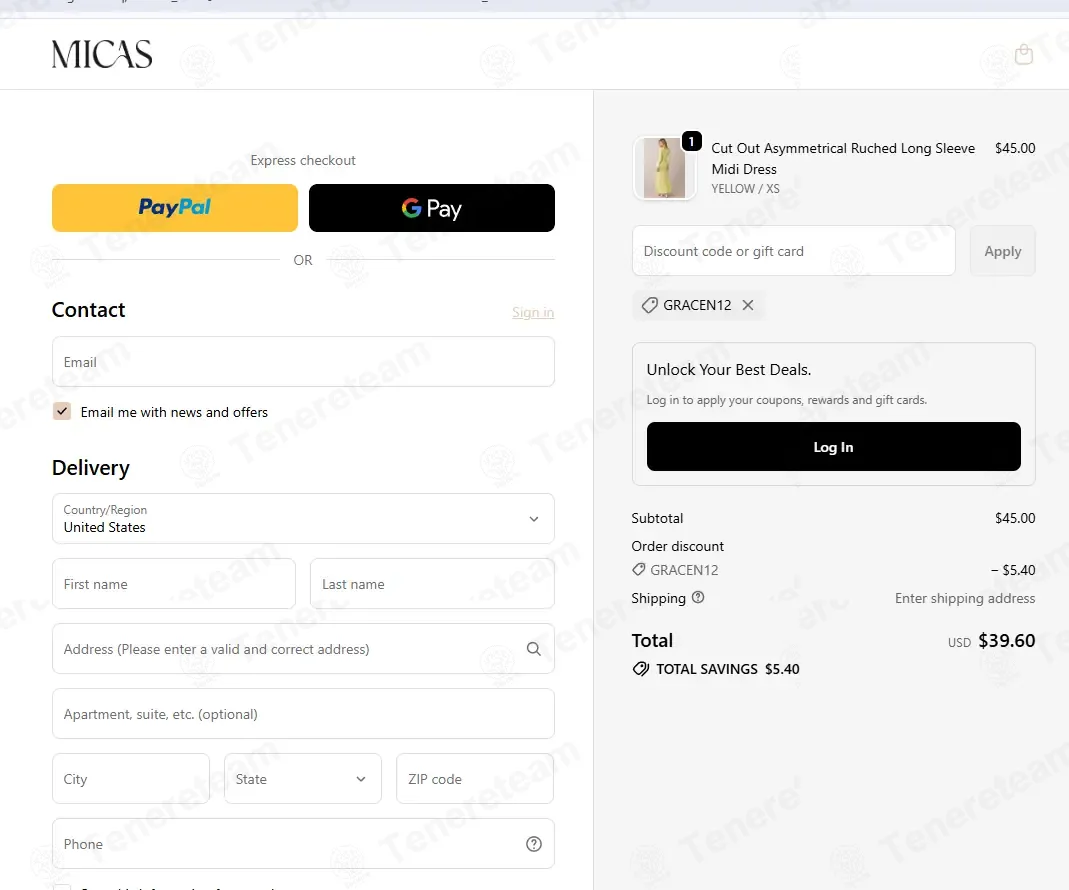Follow the Sign in link
This screenshot has width=1069, height=890.
[533, 312]
